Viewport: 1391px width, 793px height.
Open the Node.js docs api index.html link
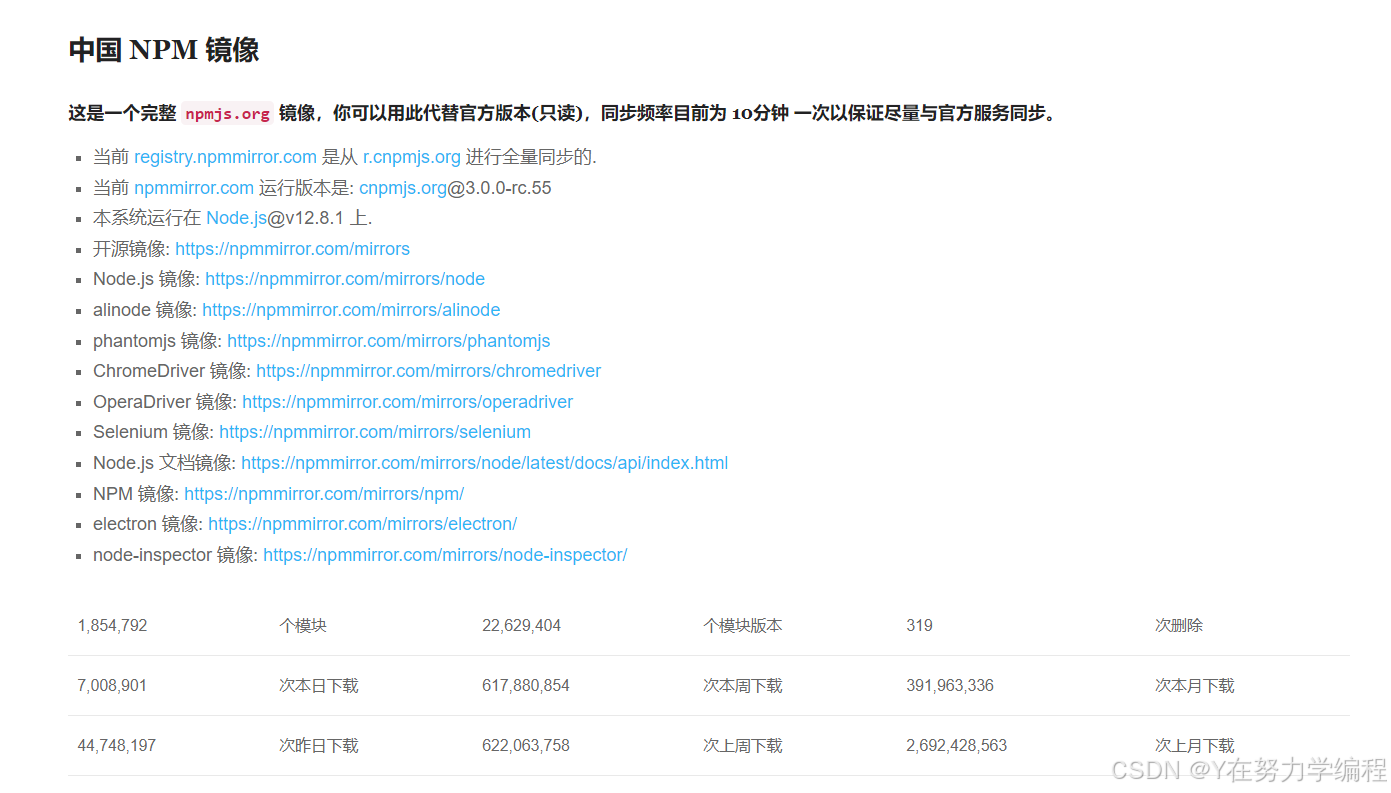484,463
